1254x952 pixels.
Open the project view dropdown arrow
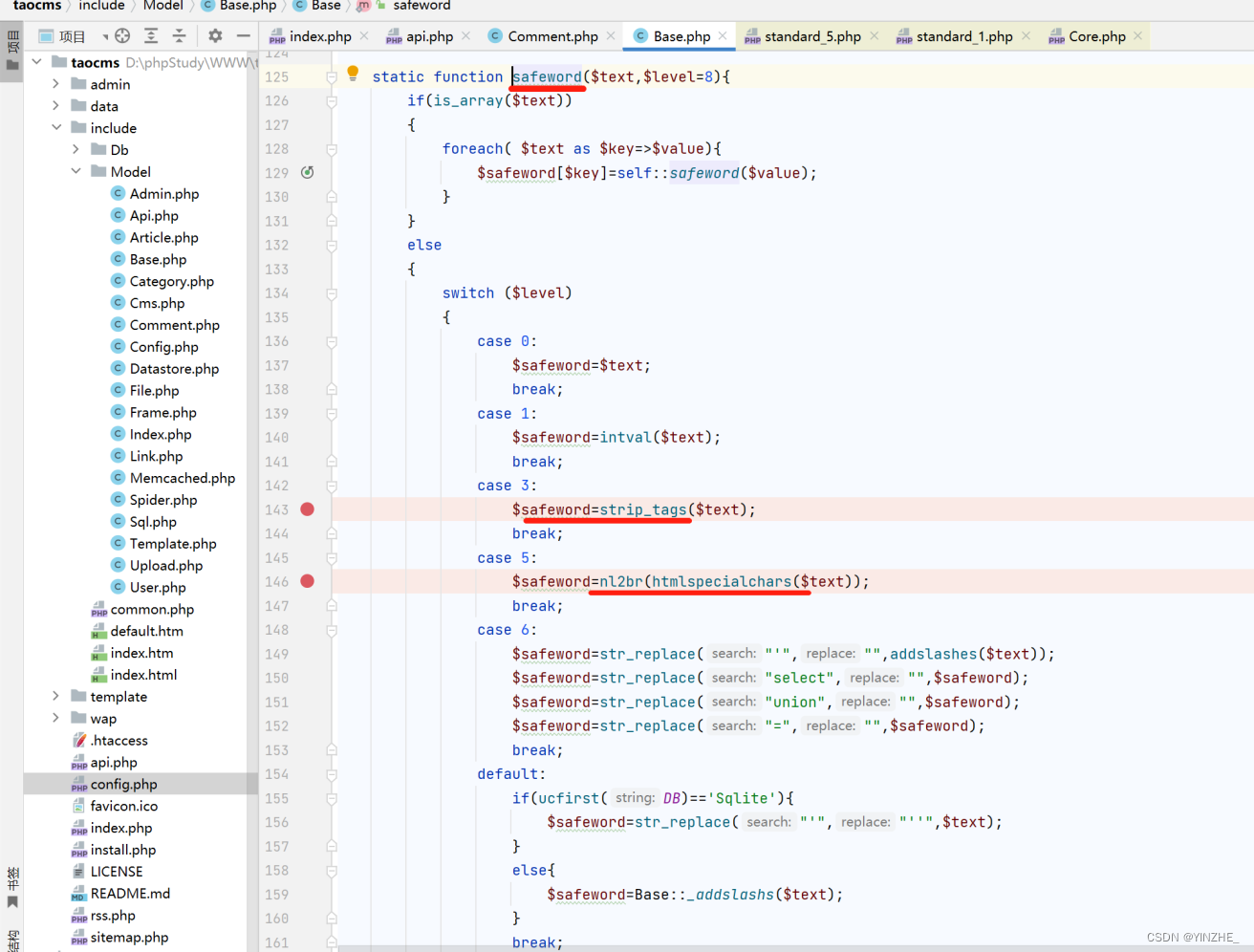pyautogui.click(x=105, y=37)
